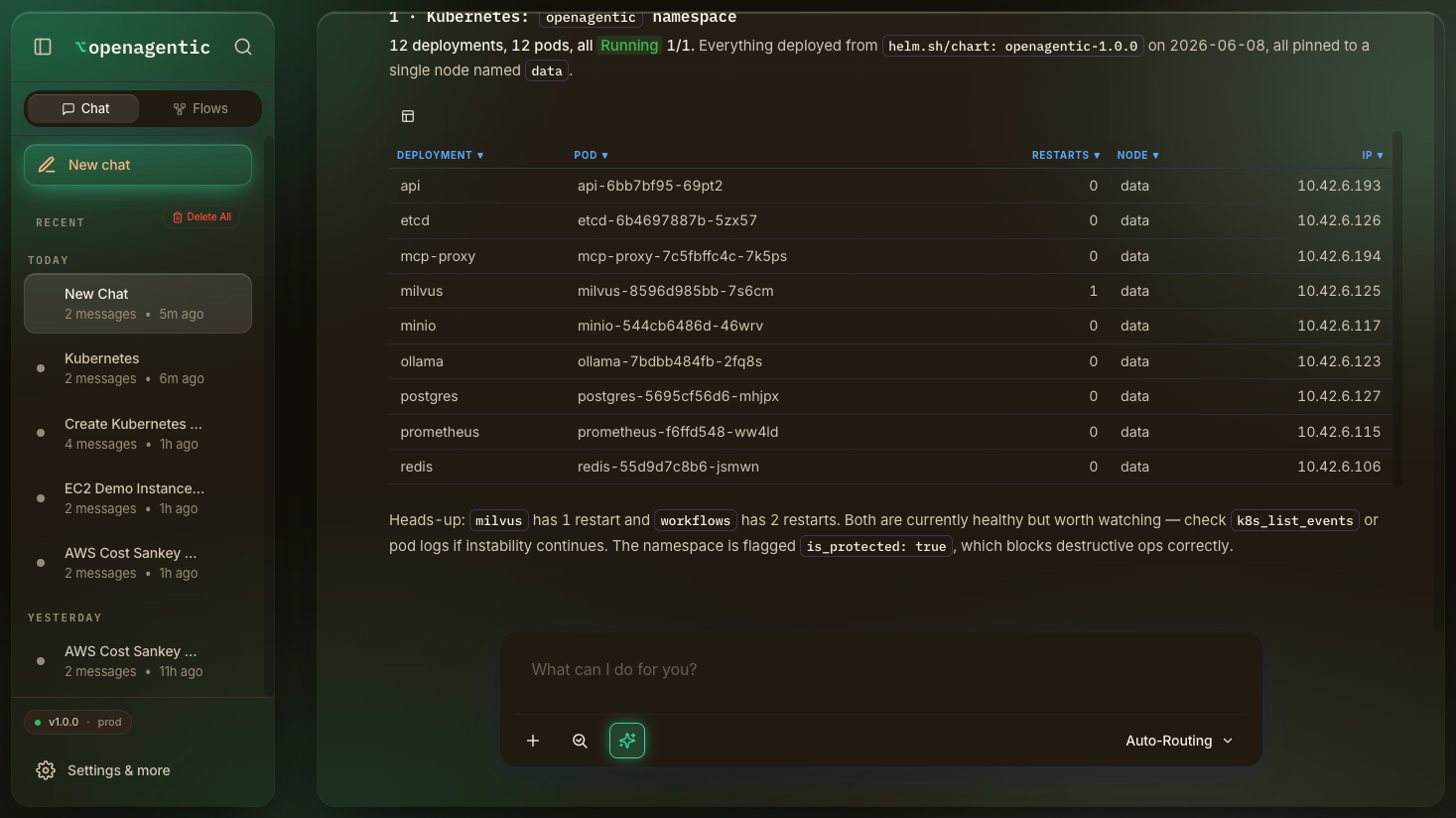Viewport: 1456px width, 818px height.
Task: Click 'postgres-5695cf56d6-mhjpx' pod cell
Action: coord(678,396)
